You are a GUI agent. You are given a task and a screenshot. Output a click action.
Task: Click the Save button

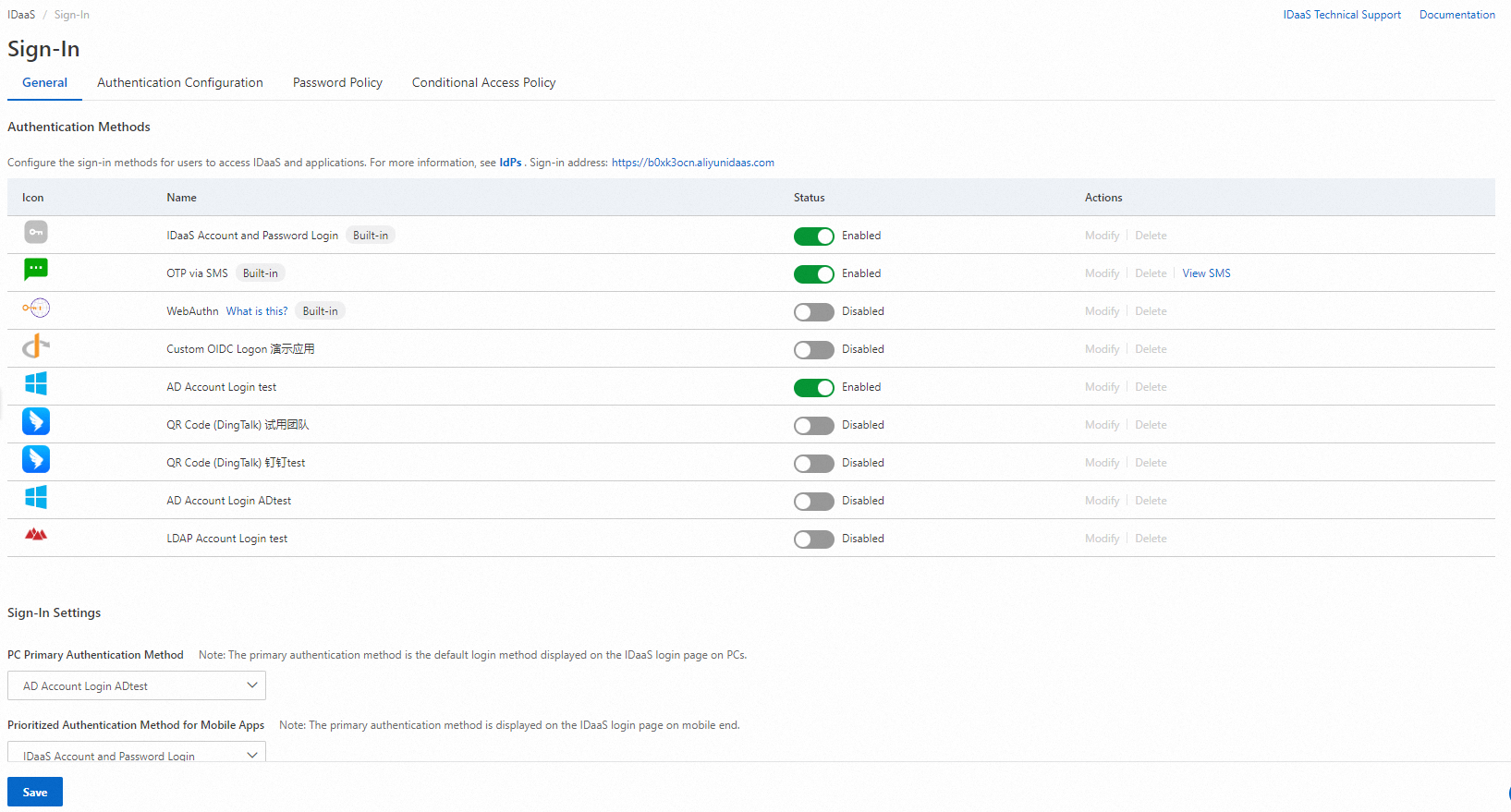pos(35,792)
